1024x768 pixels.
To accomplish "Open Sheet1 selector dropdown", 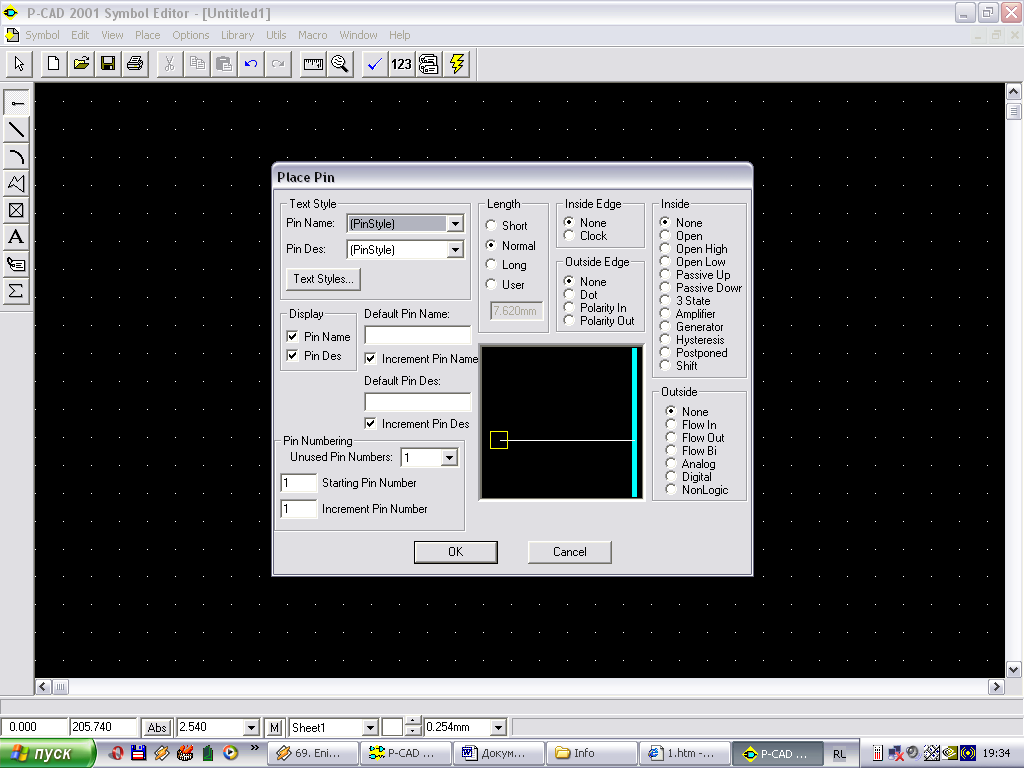I will point(370,728).
